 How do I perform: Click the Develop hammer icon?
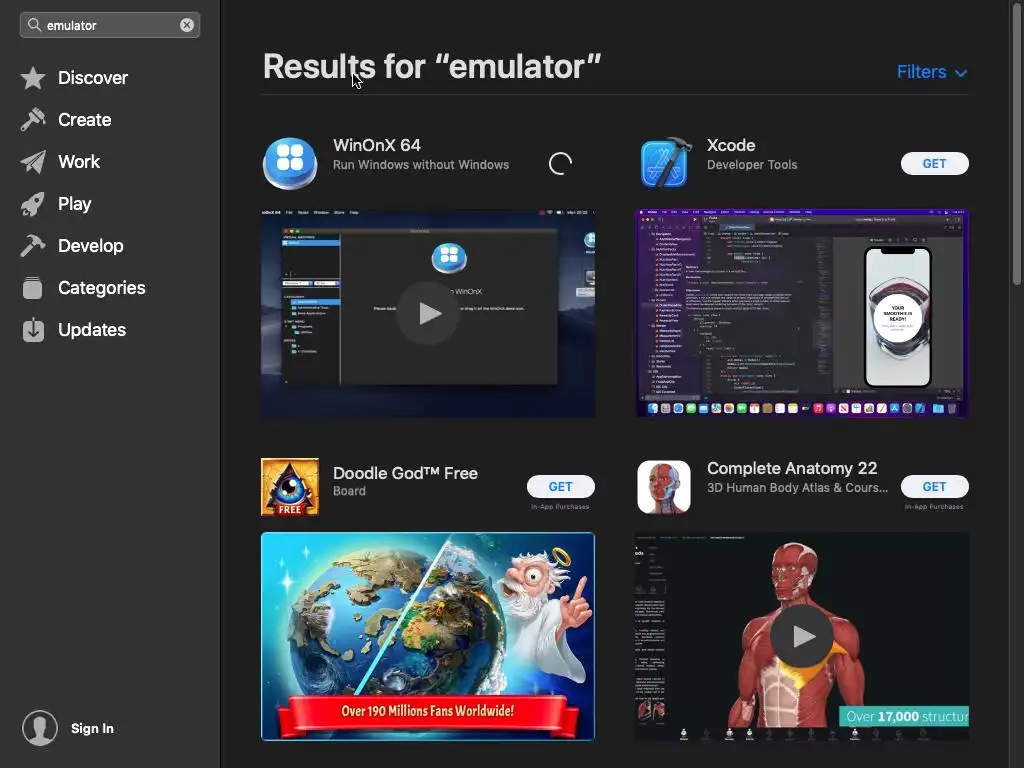click(33, 246)
